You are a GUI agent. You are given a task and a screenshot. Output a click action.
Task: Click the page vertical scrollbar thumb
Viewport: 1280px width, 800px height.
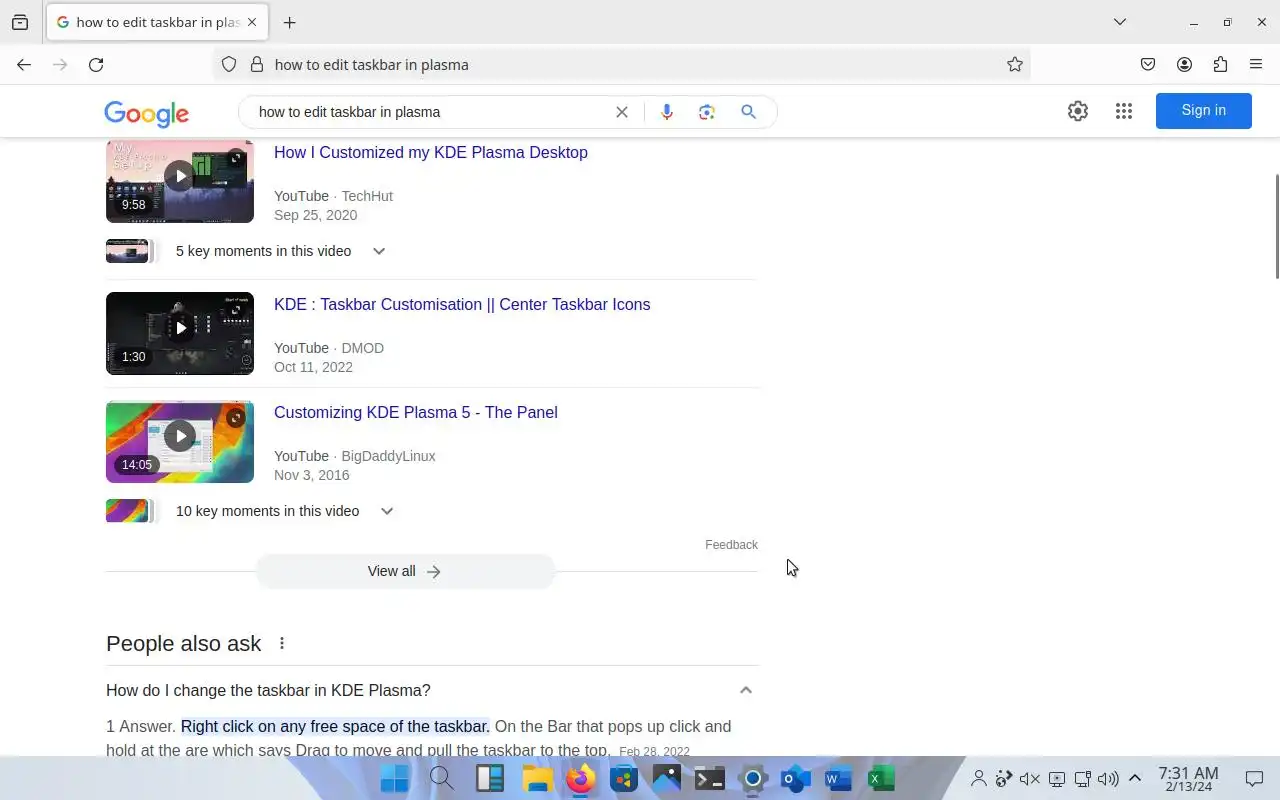(1276, 227)
